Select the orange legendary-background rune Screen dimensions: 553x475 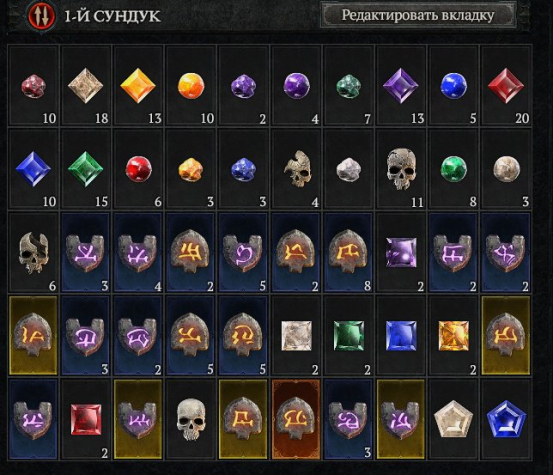point(296,419)
